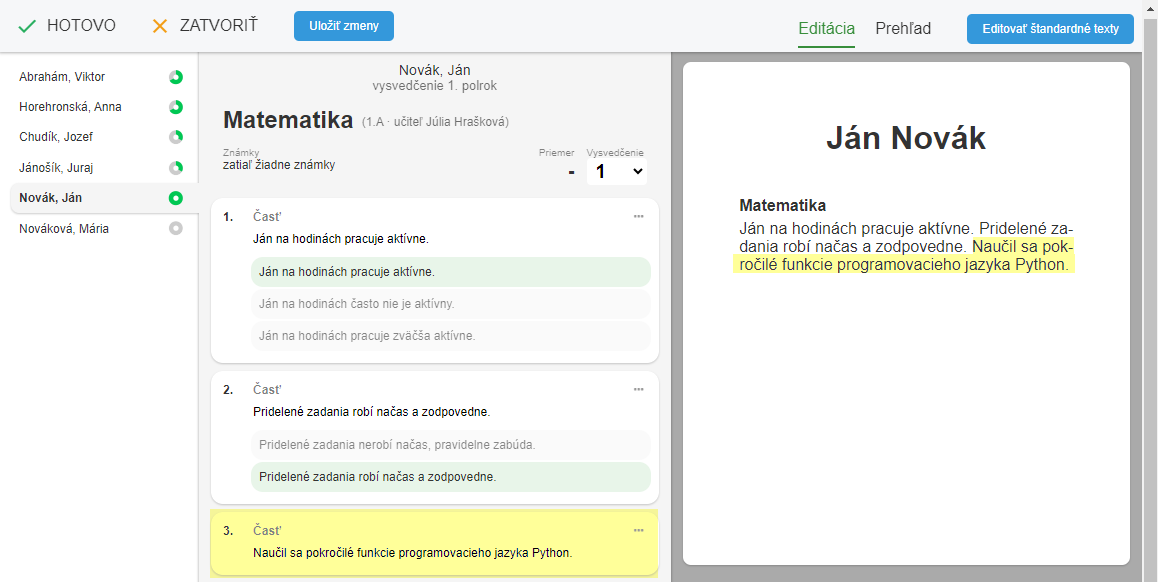Click 'zatiaľ žiadne známky' text
Screen dimensions: 1158x582
click(x=279, y=165)
